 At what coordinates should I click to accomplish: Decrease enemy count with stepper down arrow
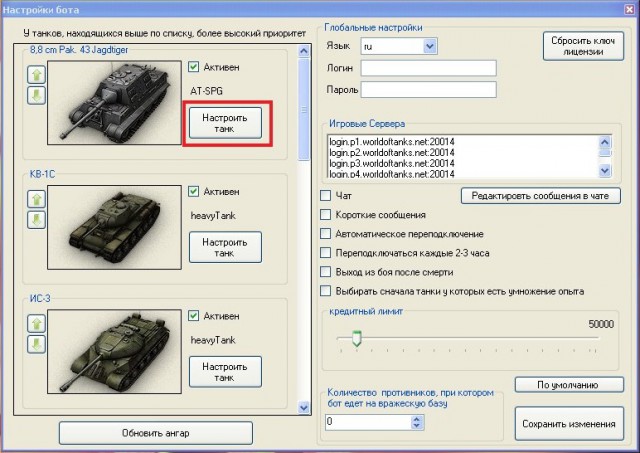[x=417, y=426]
